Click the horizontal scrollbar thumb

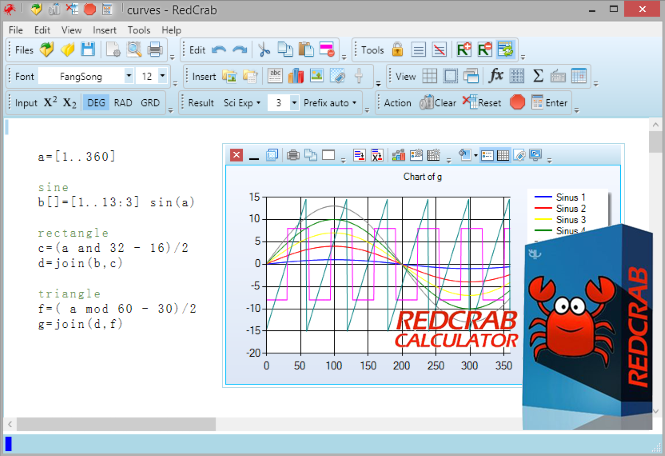click(x=116, y=423)
